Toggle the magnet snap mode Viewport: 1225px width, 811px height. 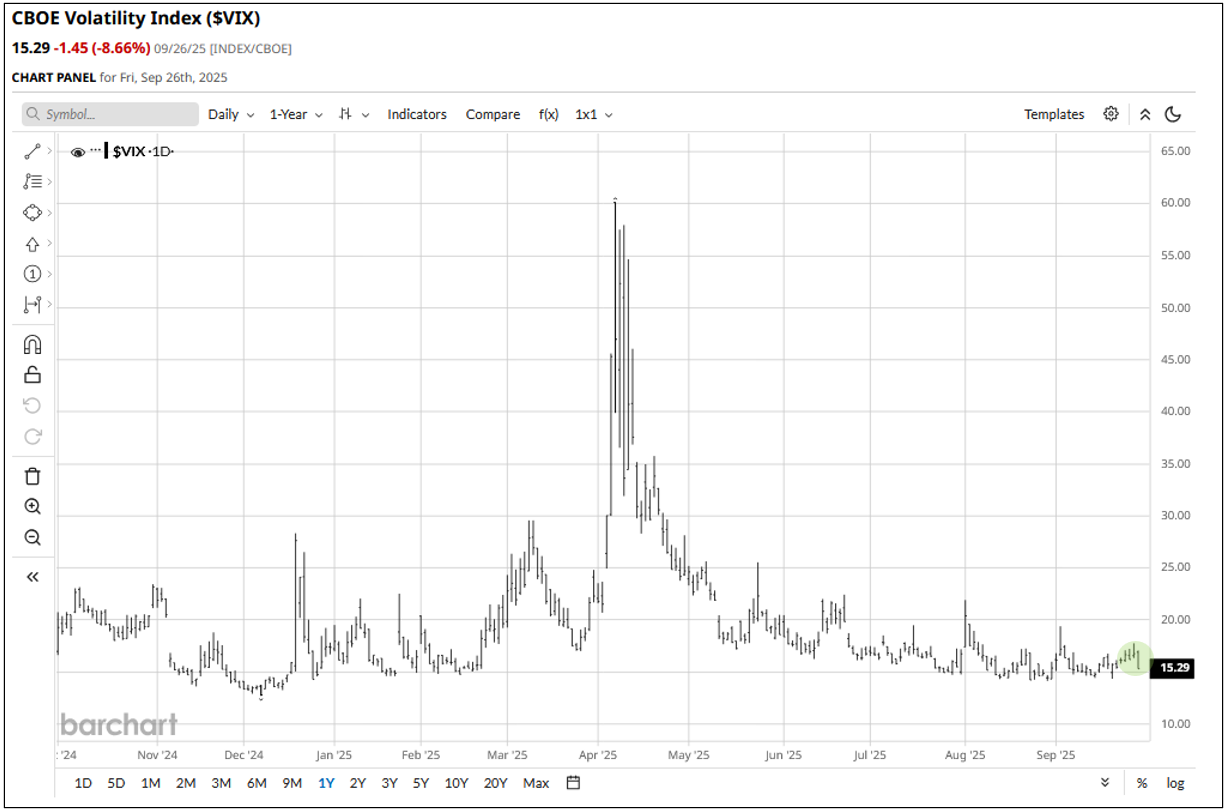point(32,345)
